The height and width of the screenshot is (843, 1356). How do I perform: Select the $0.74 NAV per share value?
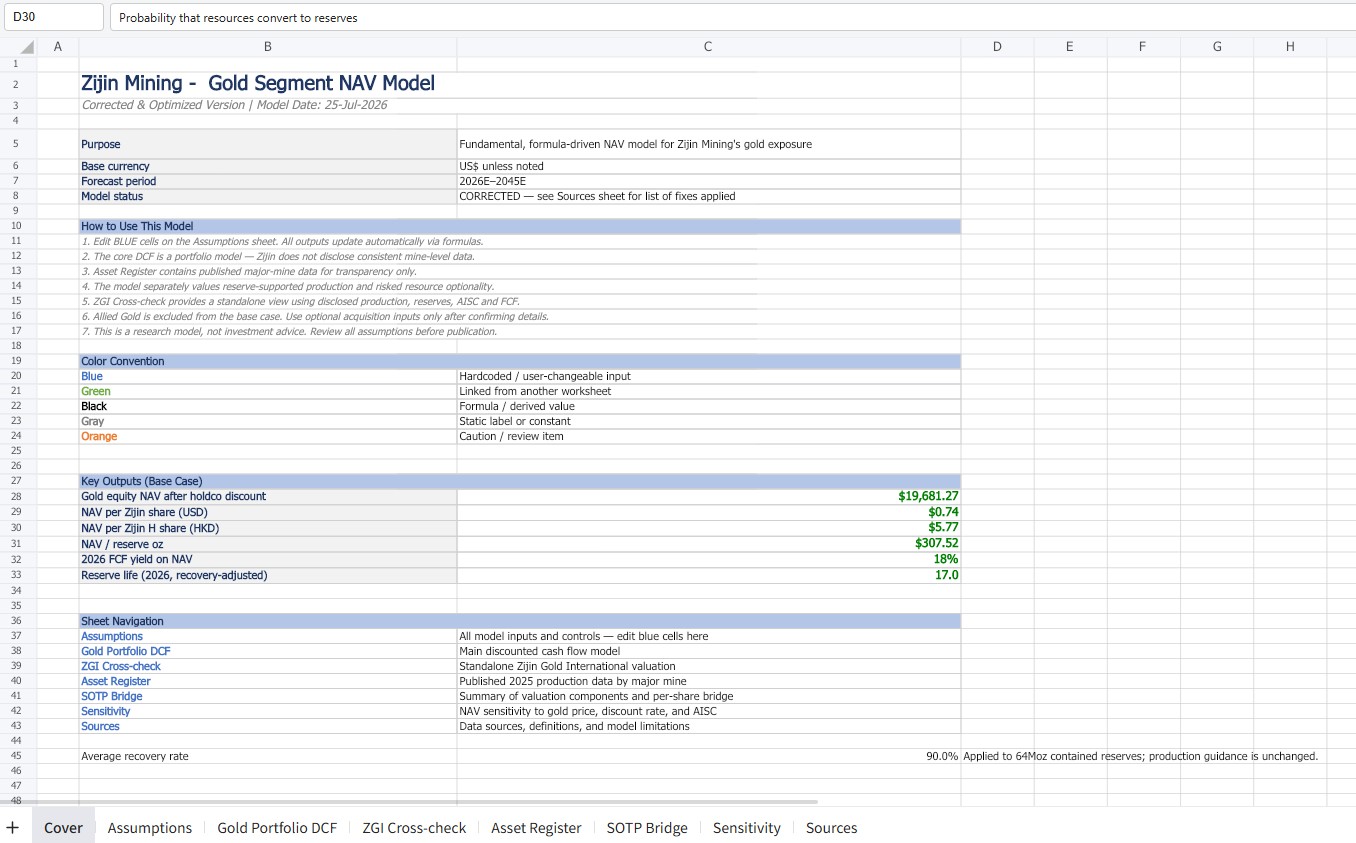[x=708, y=512]
